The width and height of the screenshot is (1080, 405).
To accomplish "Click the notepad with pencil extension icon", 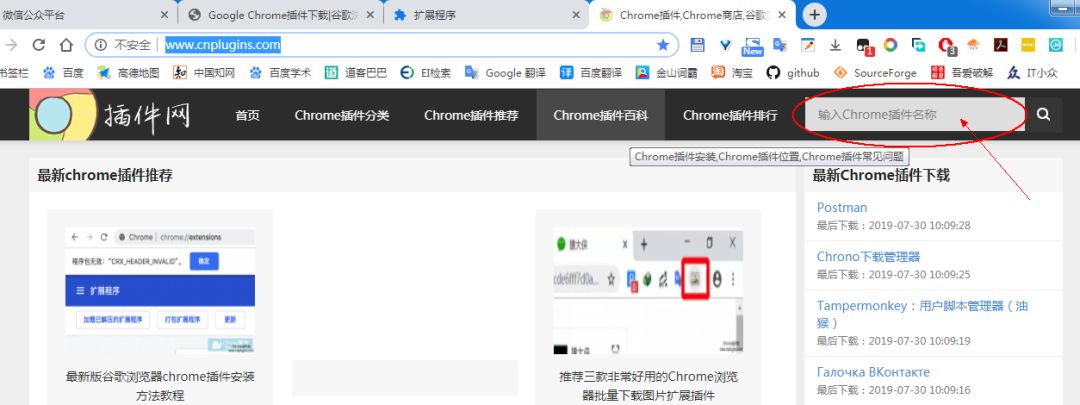I will [807, 45].
